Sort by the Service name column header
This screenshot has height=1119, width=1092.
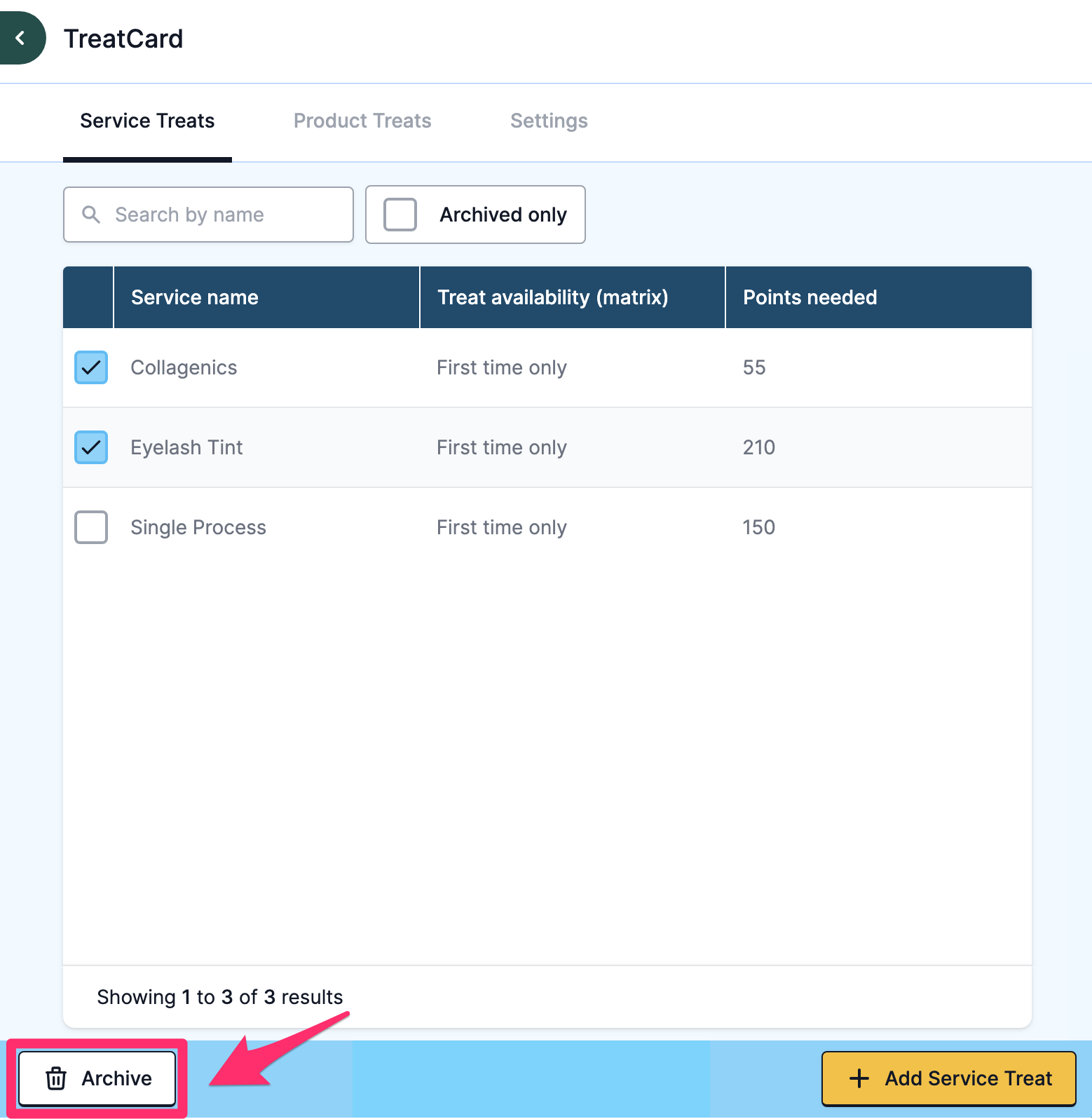coord(195,297)
